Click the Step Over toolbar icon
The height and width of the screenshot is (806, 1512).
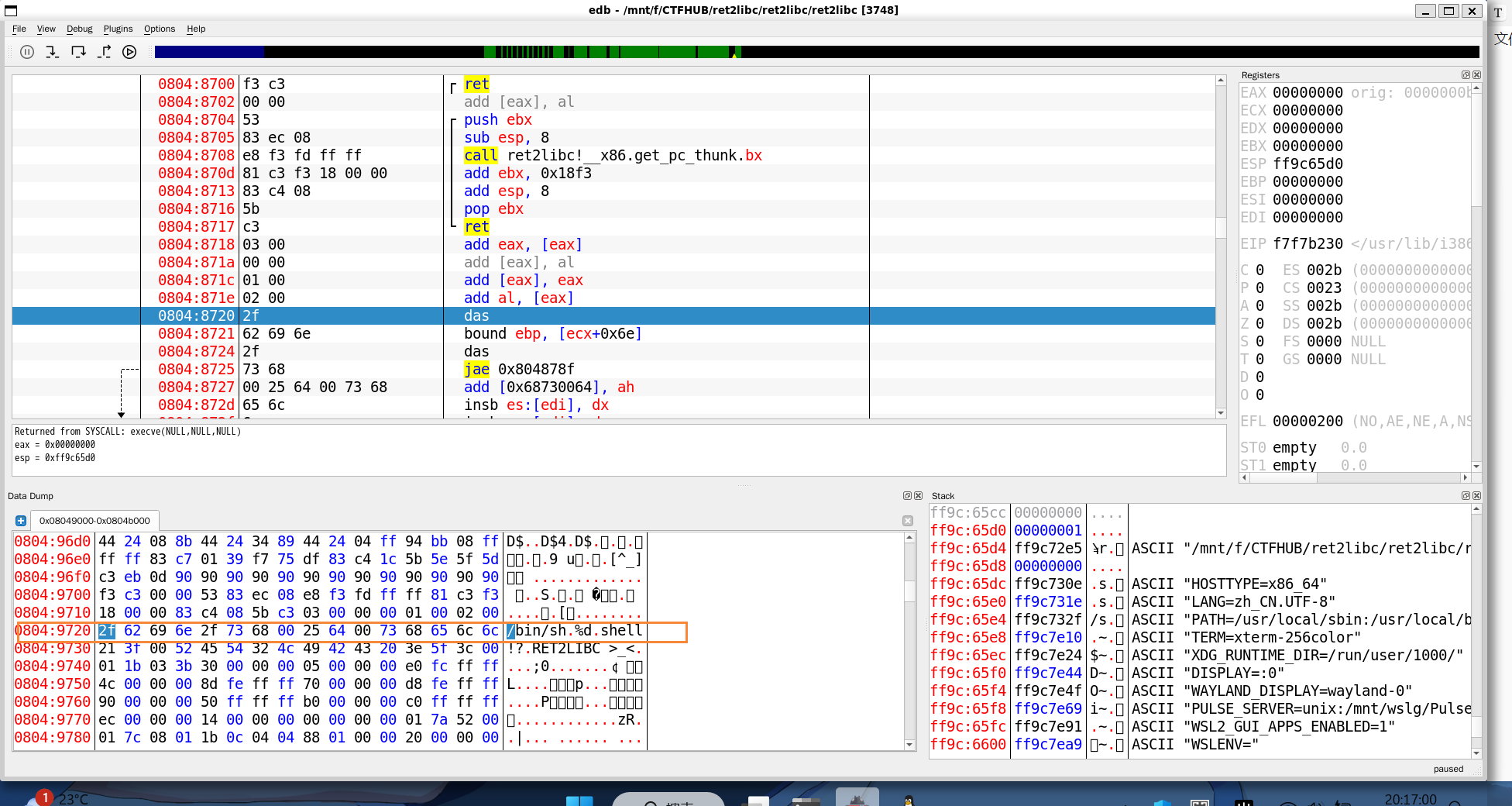[78, 52]
